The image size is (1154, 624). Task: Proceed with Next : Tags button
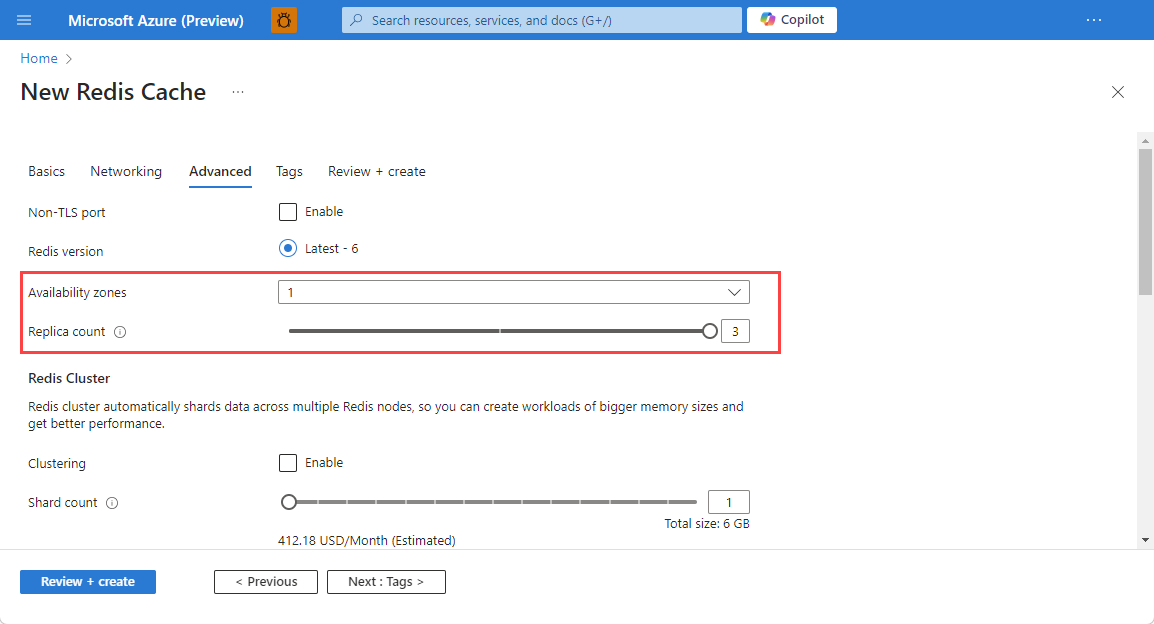(386, 581)
